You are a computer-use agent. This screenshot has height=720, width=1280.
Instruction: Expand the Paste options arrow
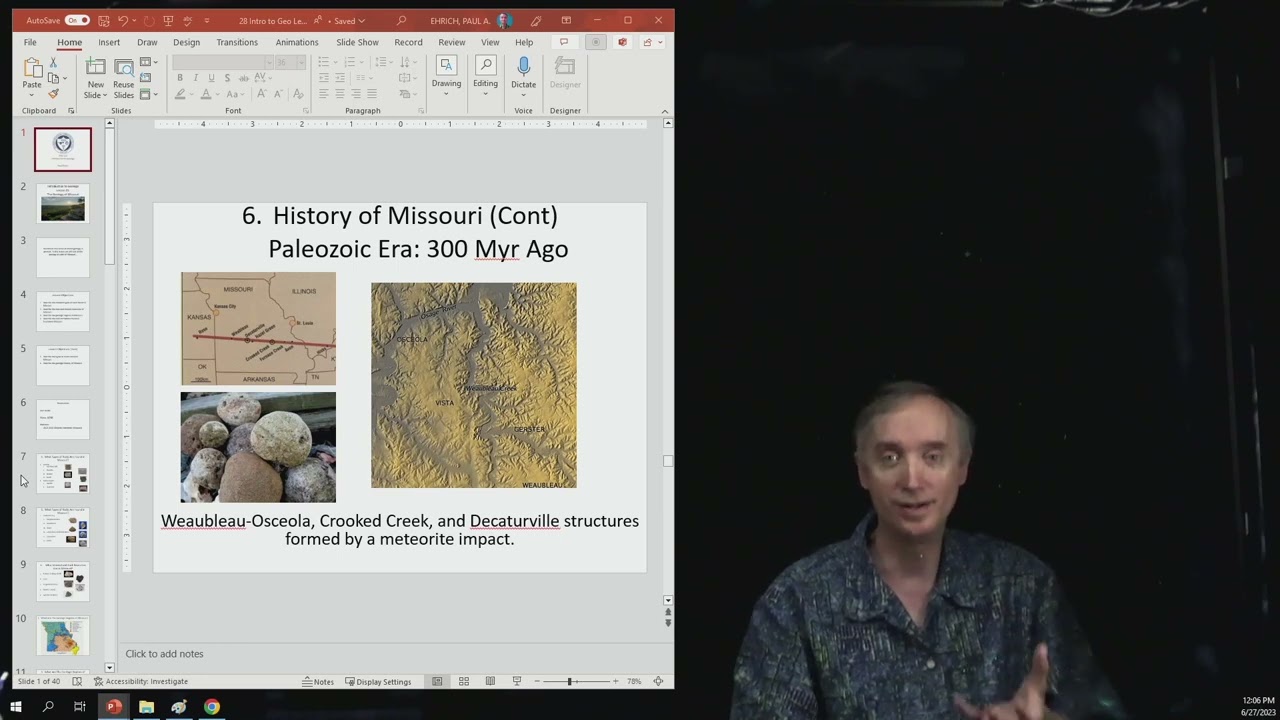(32, 94)
